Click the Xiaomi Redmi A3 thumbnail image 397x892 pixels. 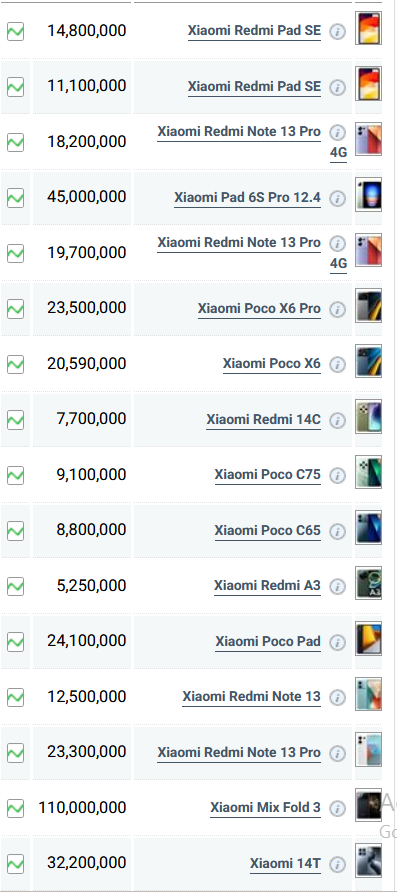369,583
